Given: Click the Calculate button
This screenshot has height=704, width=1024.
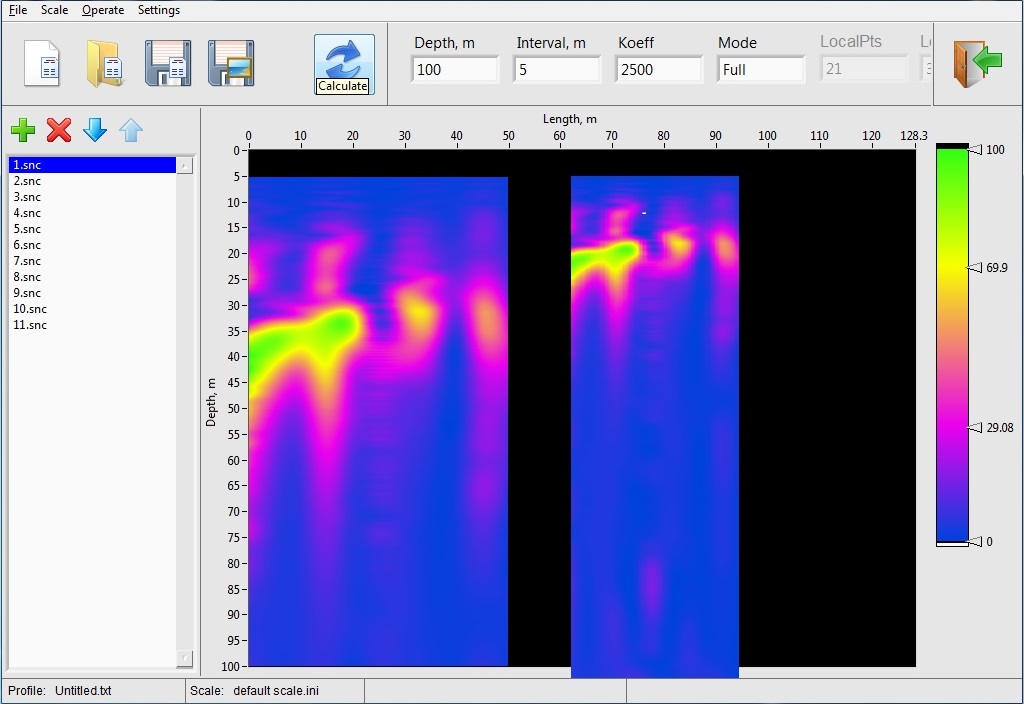Looking at the screenshot, I should (344, 65).
